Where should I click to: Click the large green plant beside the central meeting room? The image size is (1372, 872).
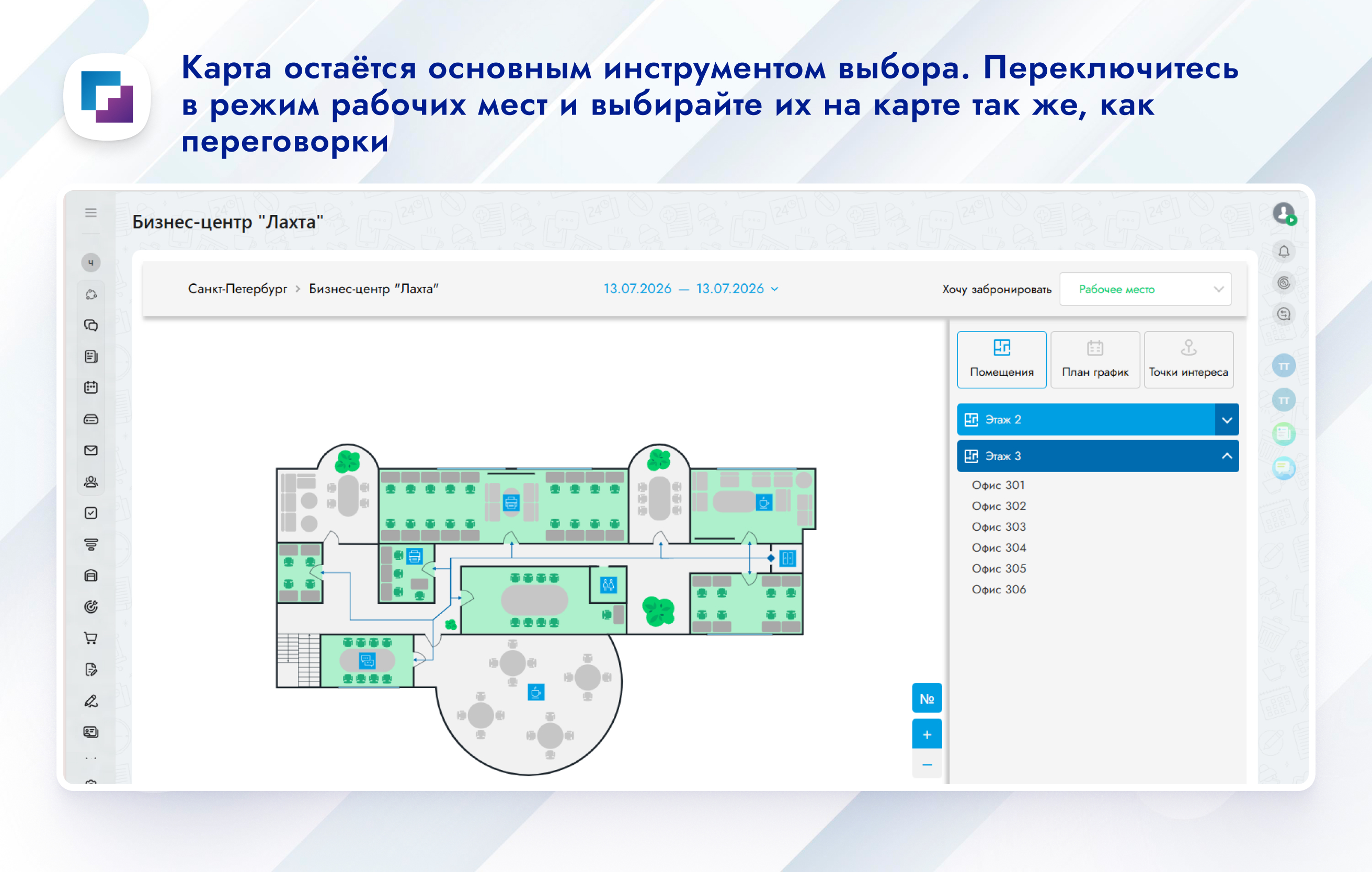pyautogui.click(x=659, y=611)
